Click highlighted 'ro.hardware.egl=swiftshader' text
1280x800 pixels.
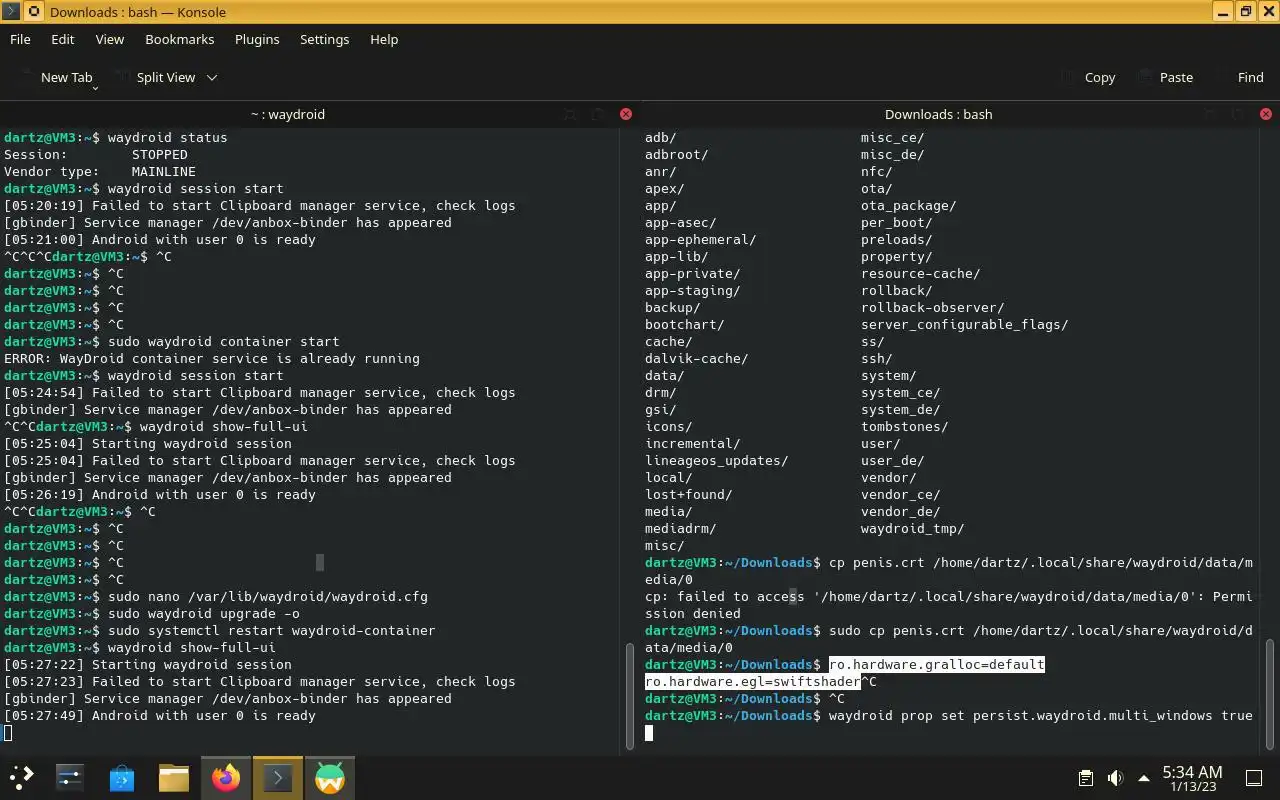click(753, 681)
